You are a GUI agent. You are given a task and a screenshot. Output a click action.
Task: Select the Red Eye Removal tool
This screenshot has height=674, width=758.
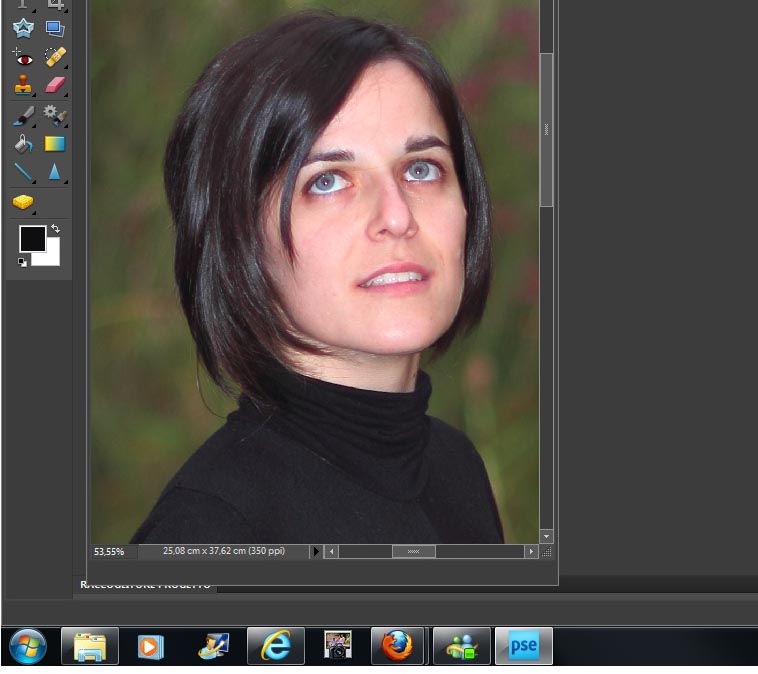23,57
